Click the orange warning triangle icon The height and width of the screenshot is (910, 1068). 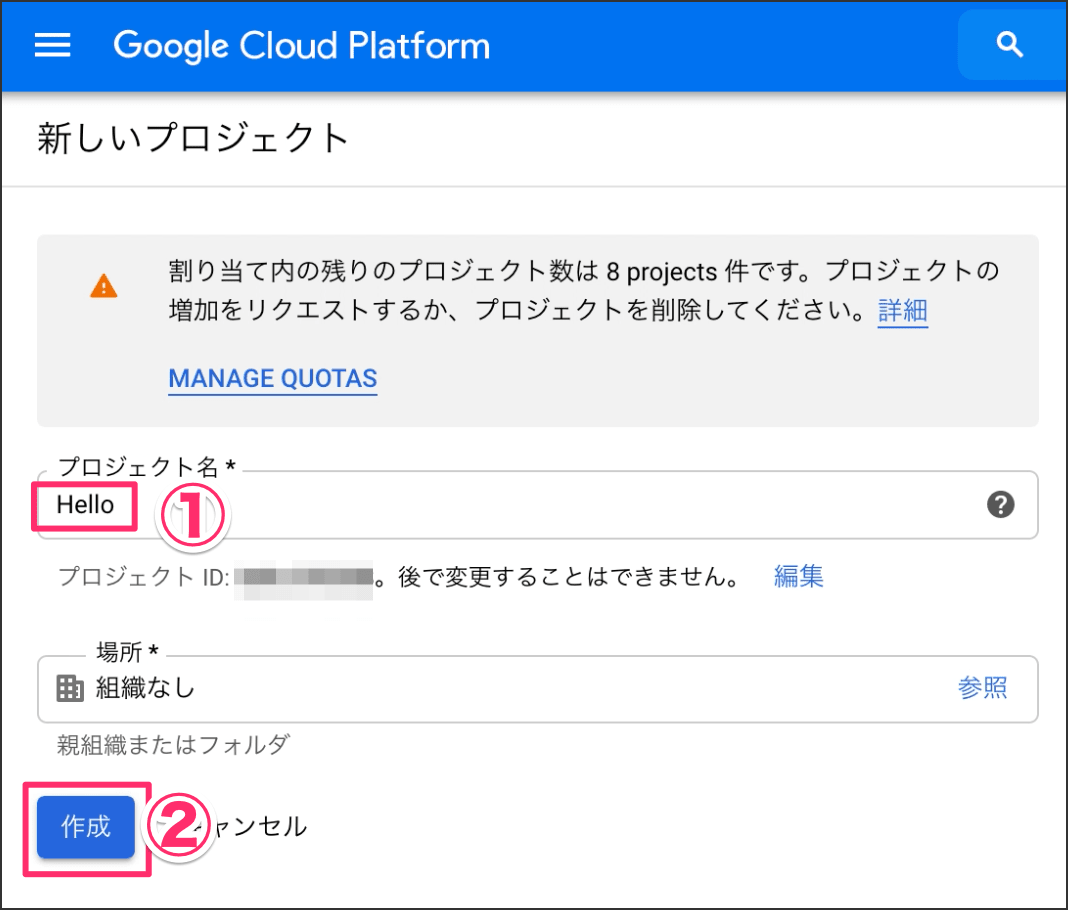[104, 286]
